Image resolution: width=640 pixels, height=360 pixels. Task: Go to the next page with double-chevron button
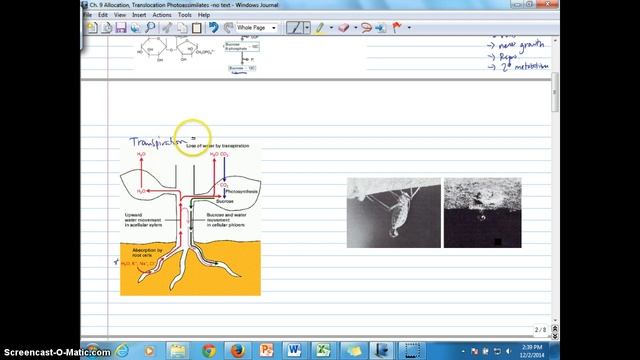pyautogui.click(x=555, y=336)
